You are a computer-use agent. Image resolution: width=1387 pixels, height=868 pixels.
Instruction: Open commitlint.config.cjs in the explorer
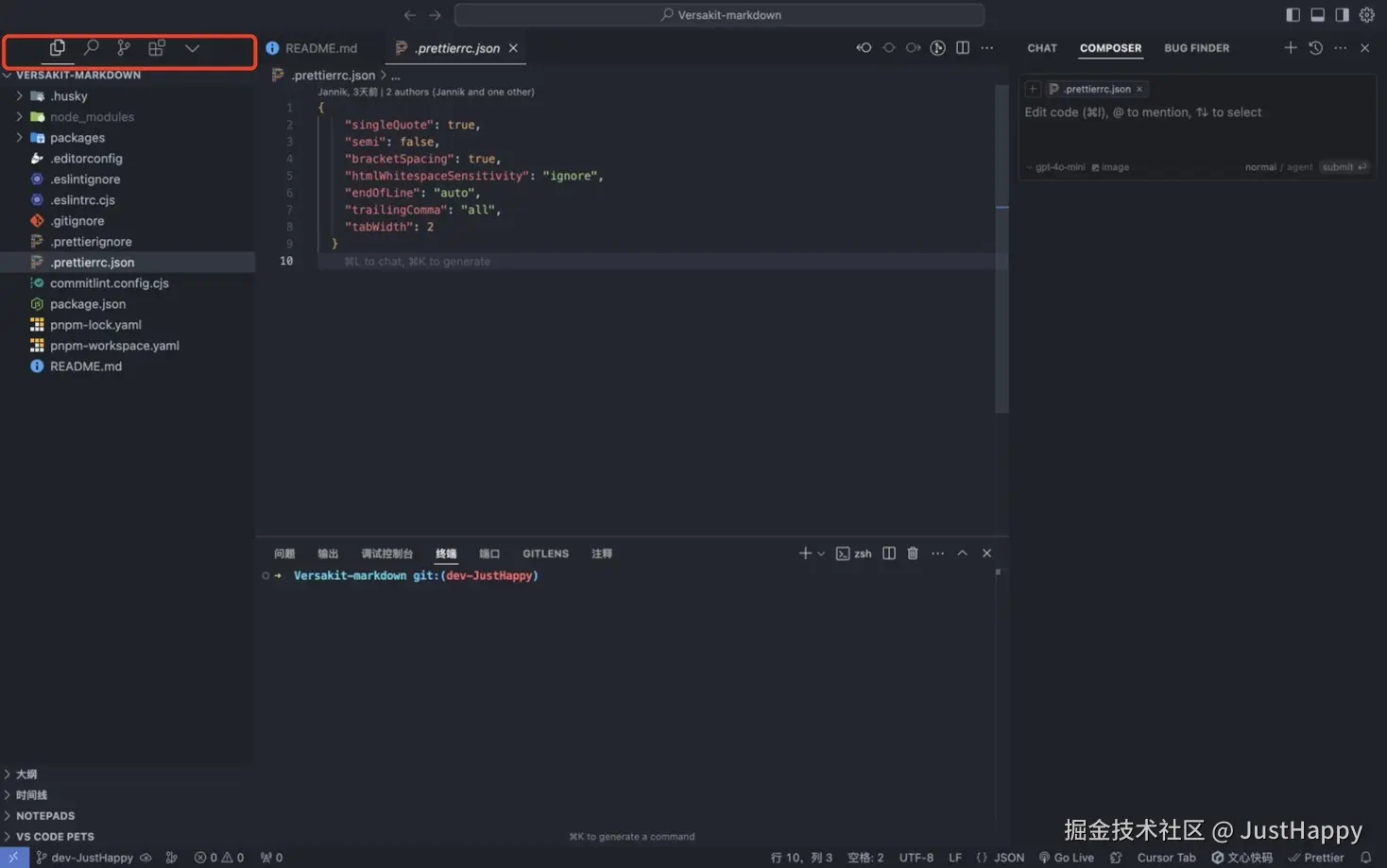click(128, 283)
